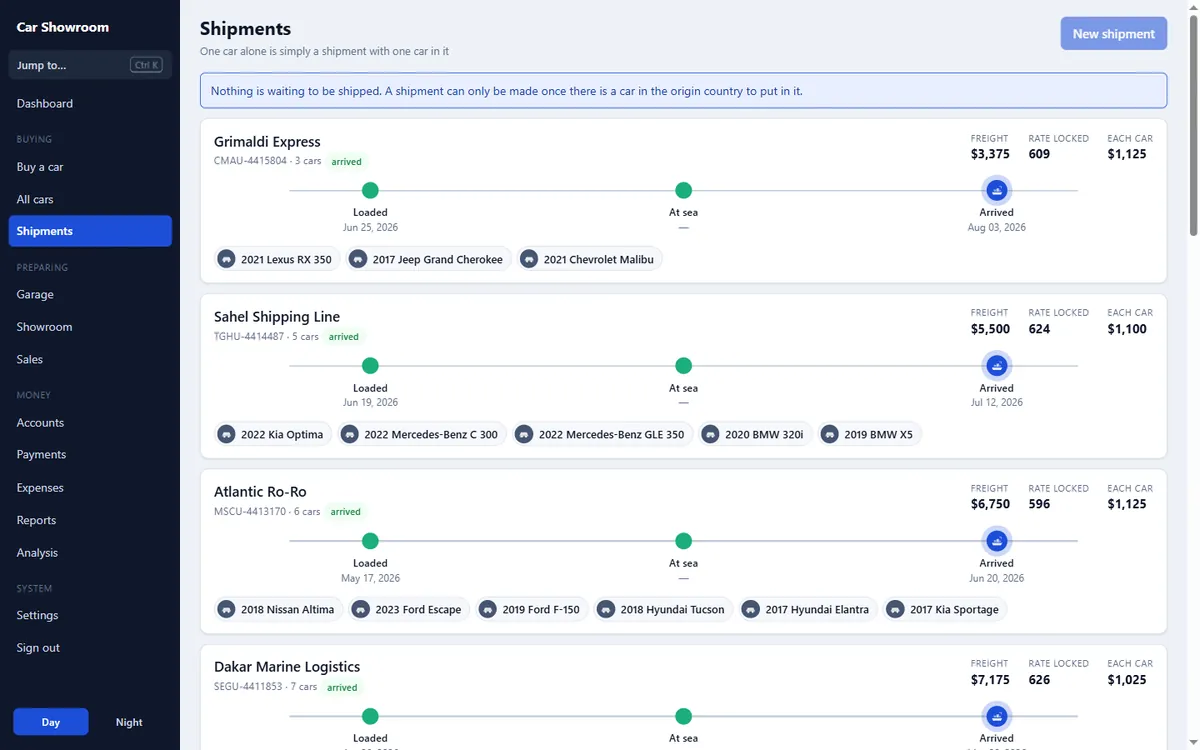
Task: Click the car icon on the 2022 Kia Optima chip
Action: 227,435
